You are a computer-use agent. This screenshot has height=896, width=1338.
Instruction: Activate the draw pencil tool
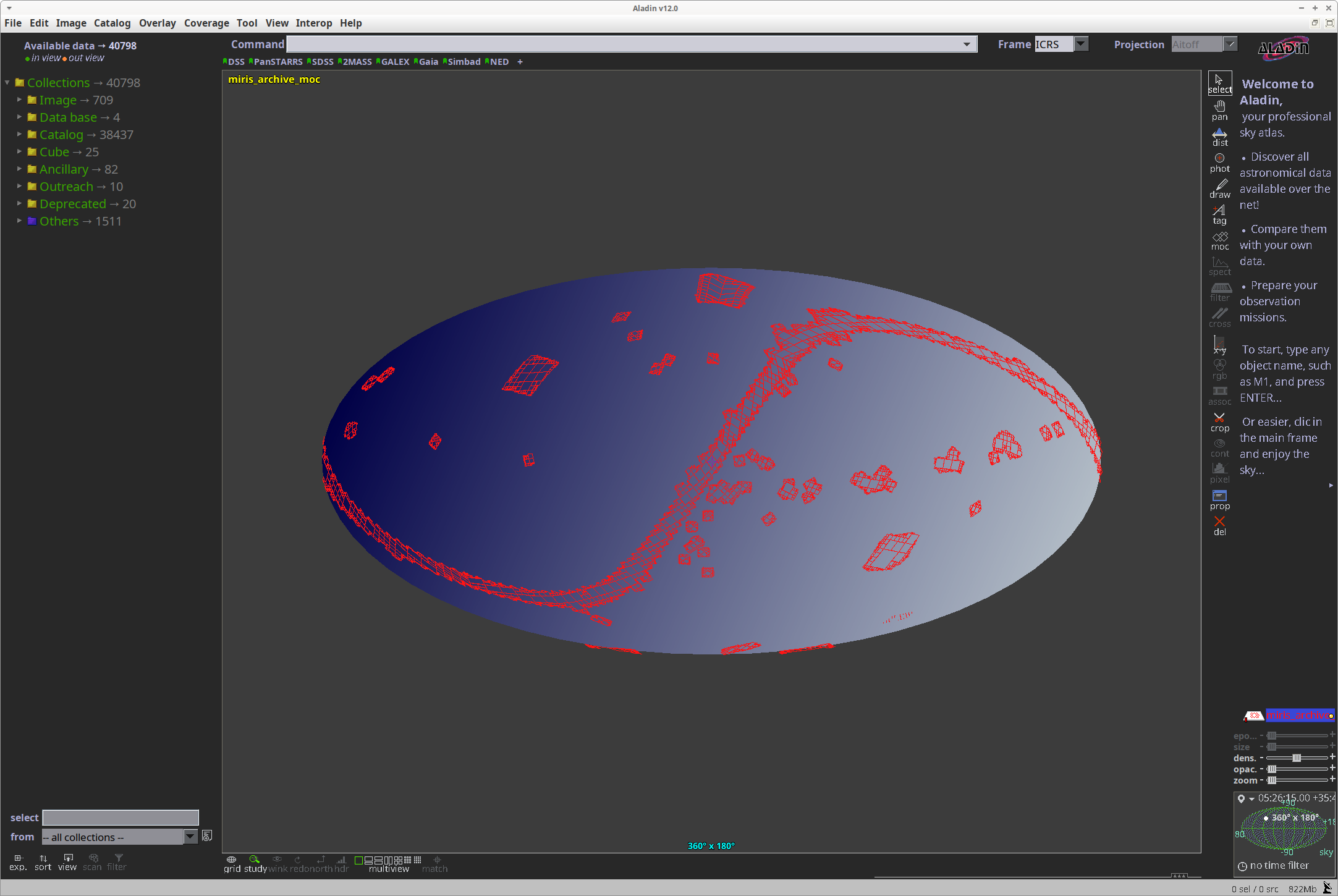[1219, 188]
